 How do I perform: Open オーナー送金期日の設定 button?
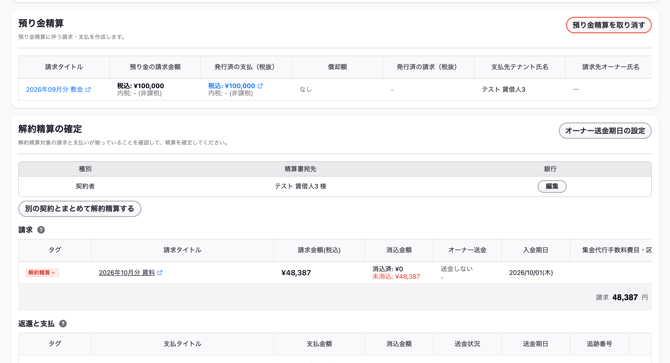pos(605,131)
